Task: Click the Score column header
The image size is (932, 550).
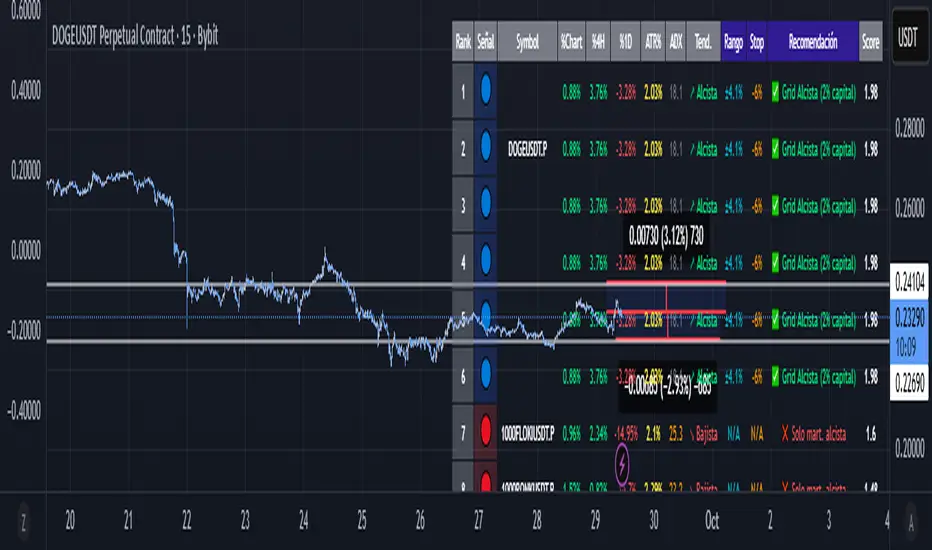Action: click(x=870, y=41)
